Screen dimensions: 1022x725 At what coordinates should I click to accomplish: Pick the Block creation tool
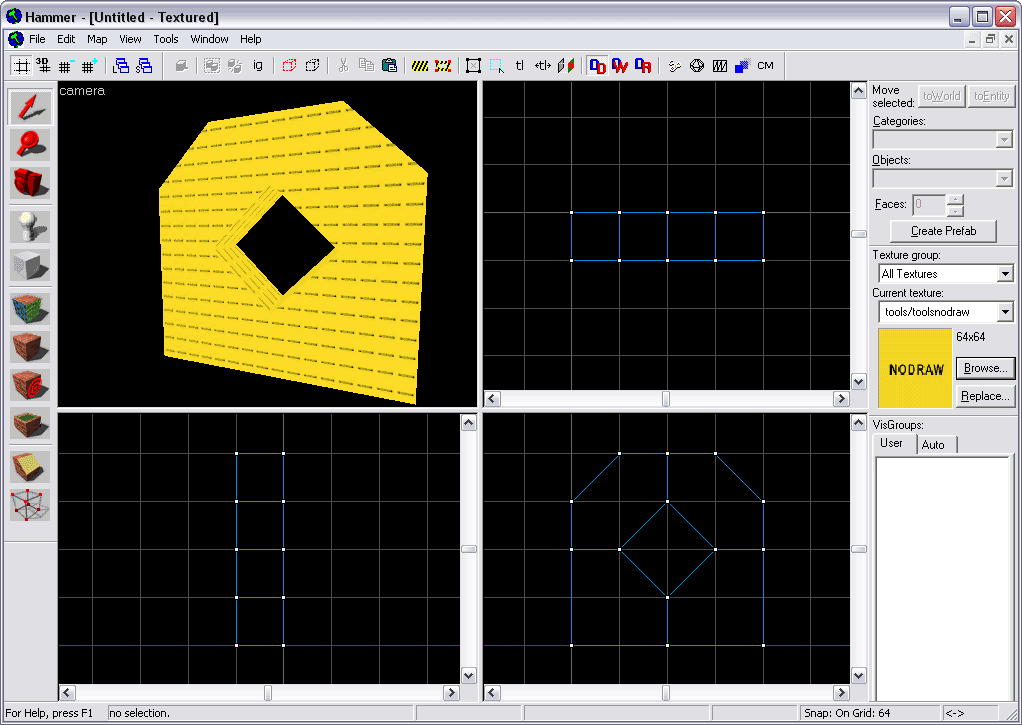click(x=30, y=265)
